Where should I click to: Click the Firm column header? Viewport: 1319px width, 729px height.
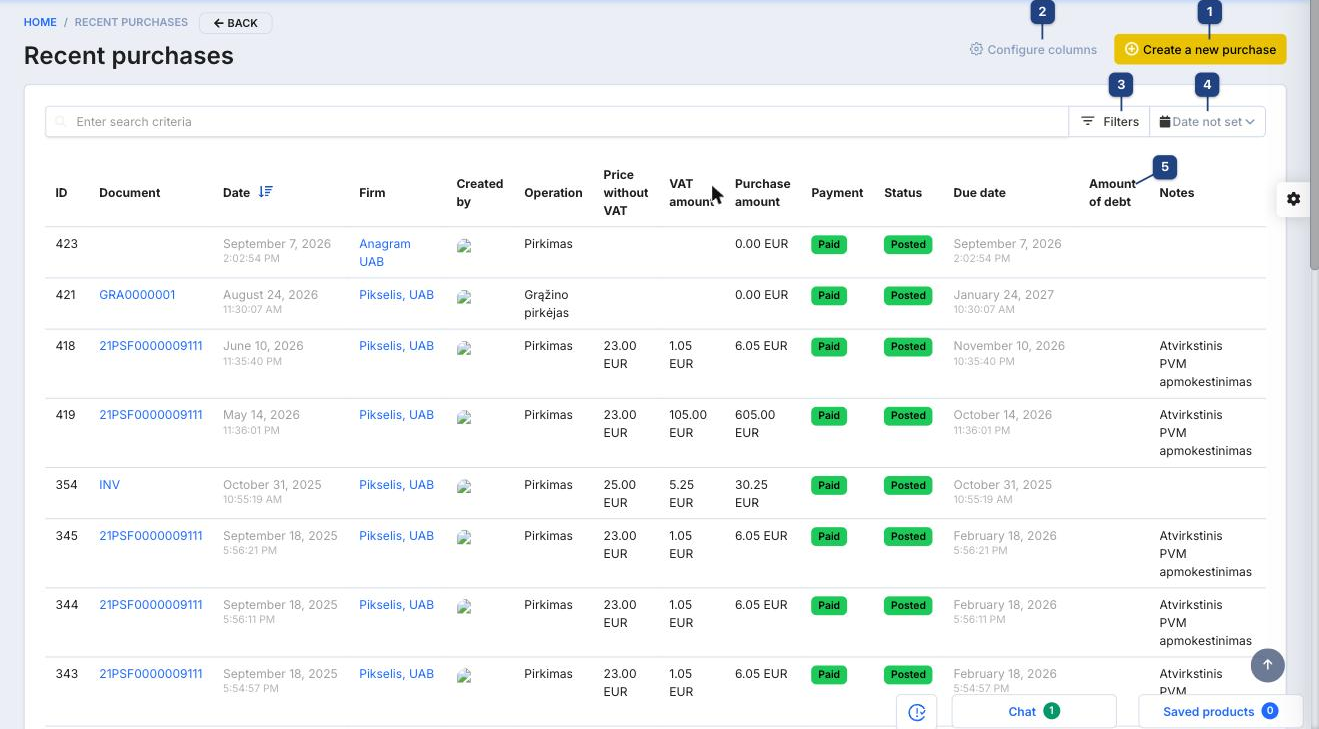click(x=372, y=193)
